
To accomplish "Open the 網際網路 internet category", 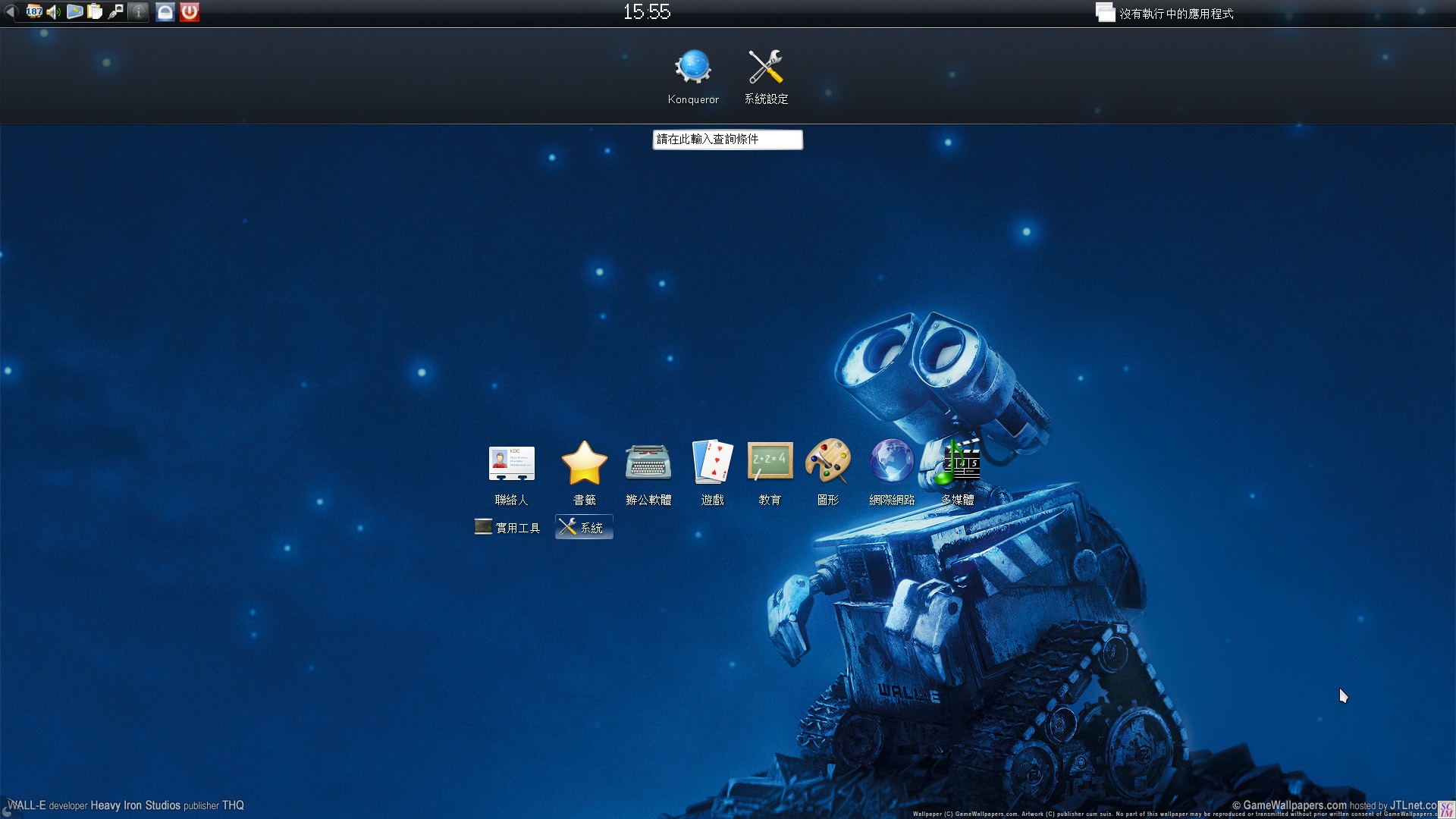I will pyautogui.click(x=892, y=472).
